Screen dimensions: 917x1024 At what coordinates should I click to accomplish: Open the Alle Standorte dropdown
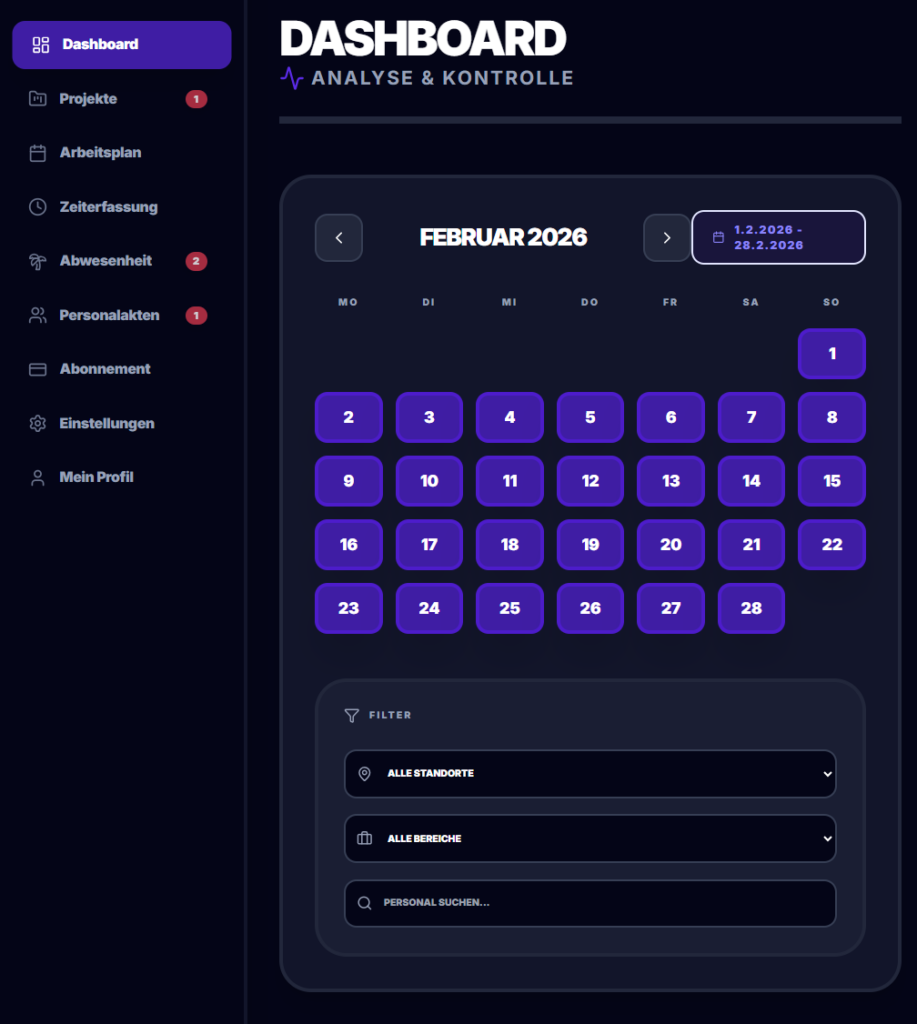pos(590,774)
